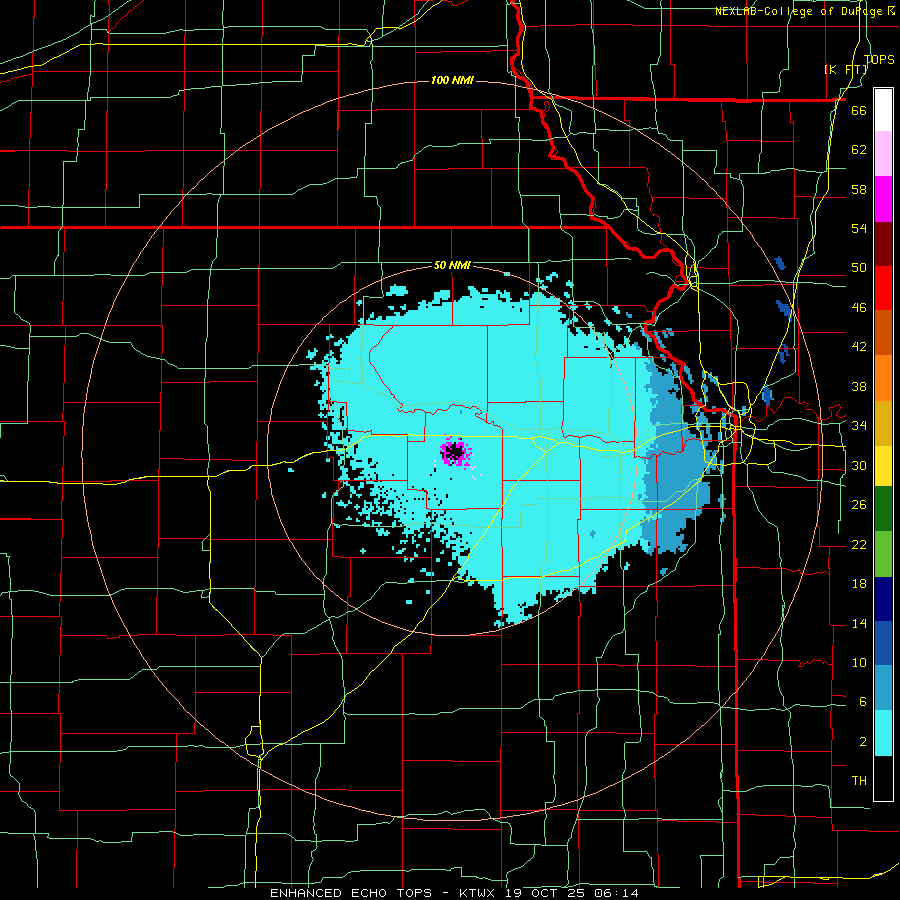This screenshot has height=900, width=900.
Task: Pick the light orange legend swatch
Action: [883, 378]
